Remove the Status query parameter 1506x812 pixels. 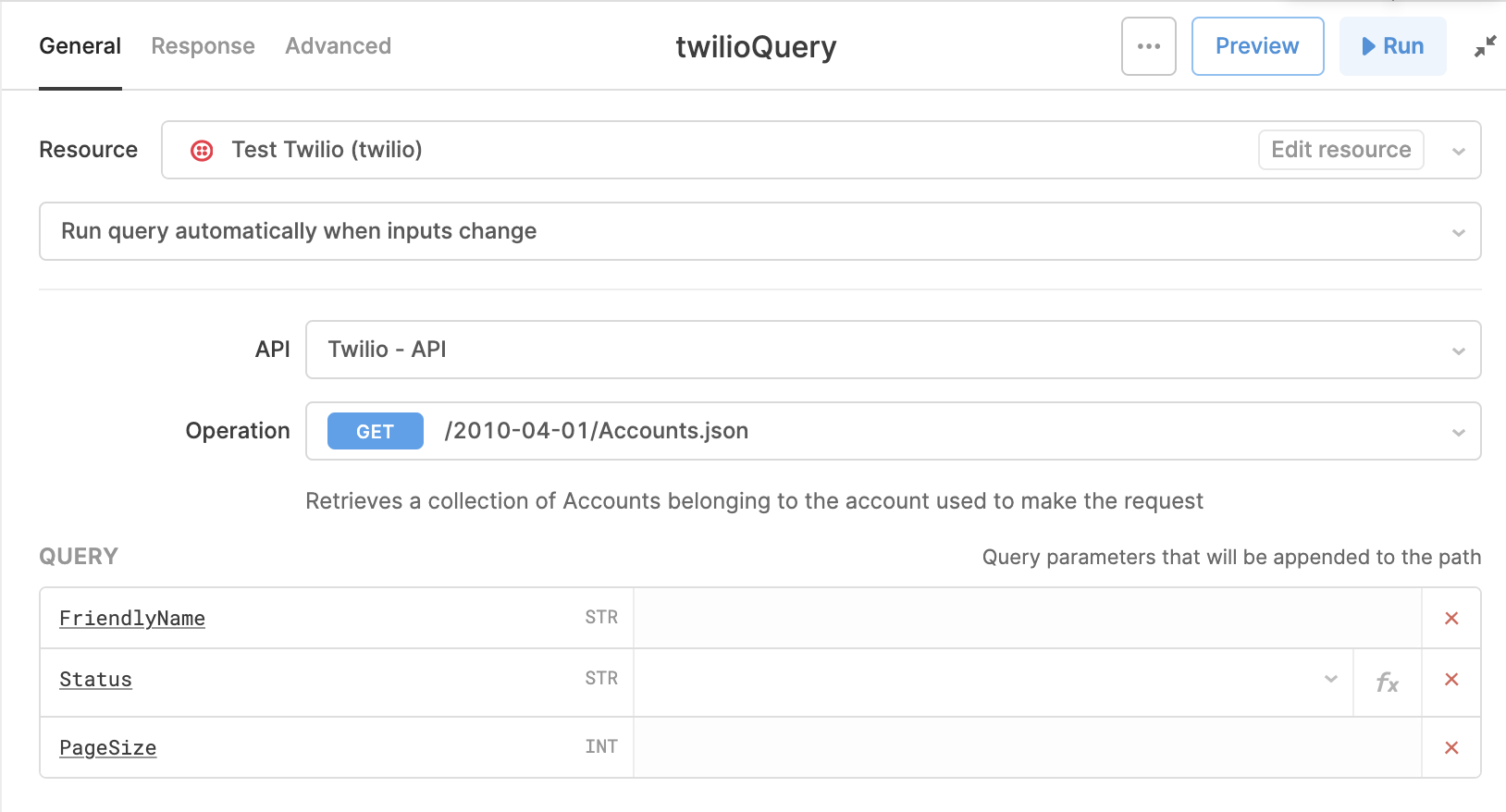tap(1451, 680)
